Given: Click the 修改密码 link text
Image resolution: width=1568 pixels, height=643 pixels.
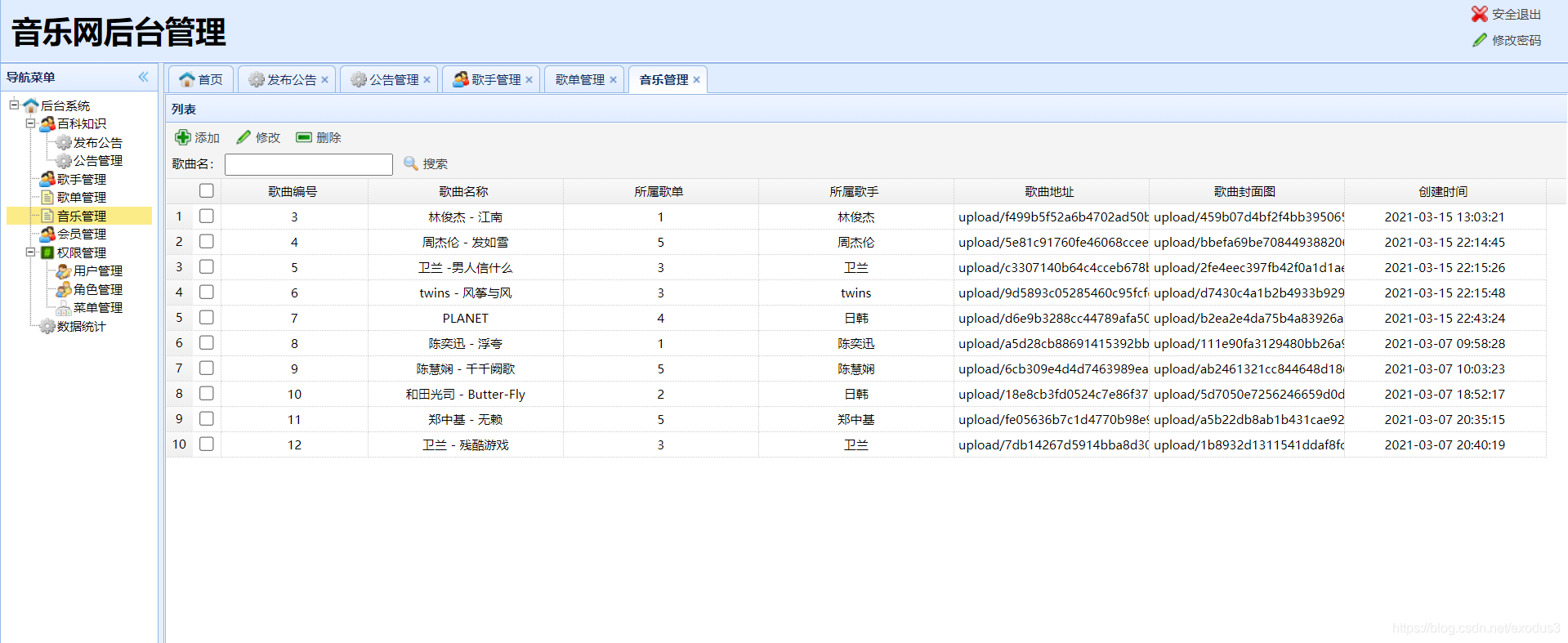Looking at the screenshot, I should coord(1517,40).
